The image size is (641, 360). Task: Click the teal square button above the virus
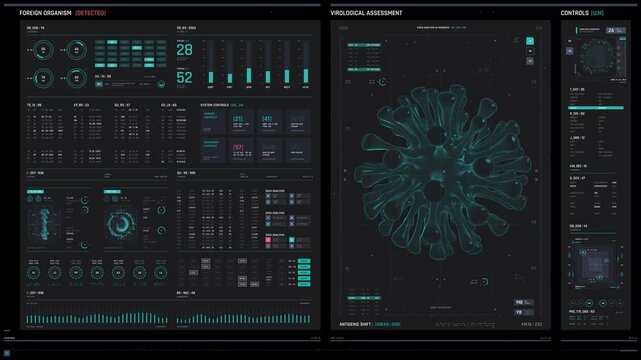(x=530, y=41)
